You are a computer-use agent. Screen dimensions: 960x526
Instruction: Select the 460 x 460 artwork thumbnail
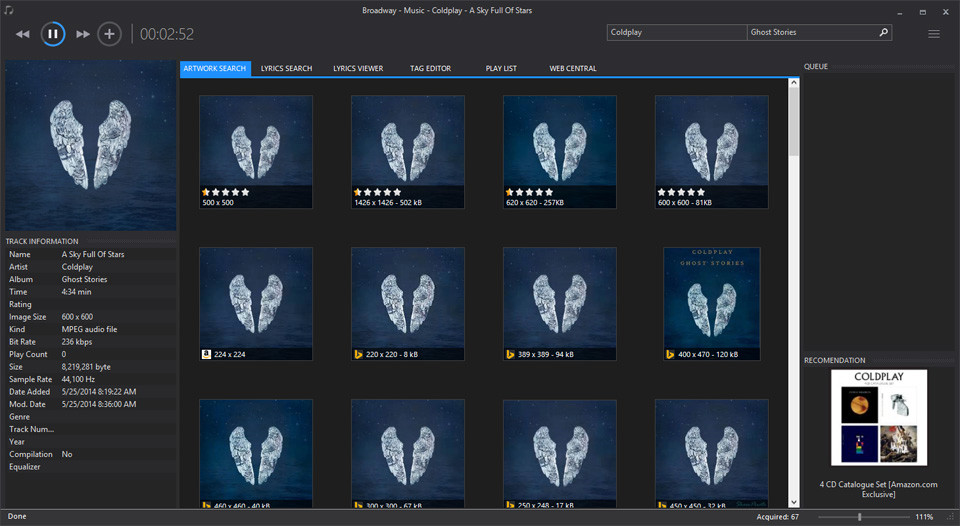point(256,453)
